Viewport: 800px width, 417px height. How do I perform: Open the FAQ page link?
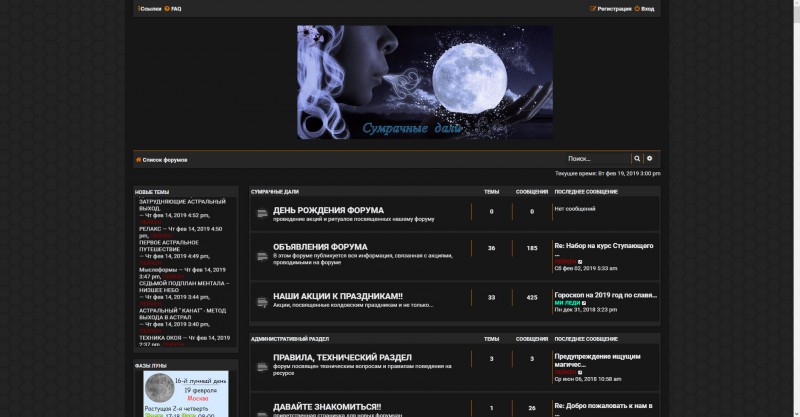176,9
